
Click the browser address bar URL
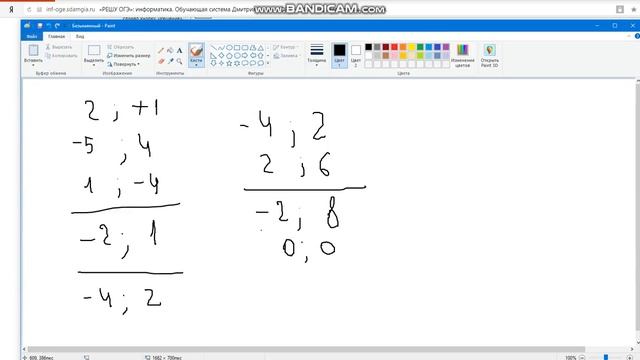(71, 9)
